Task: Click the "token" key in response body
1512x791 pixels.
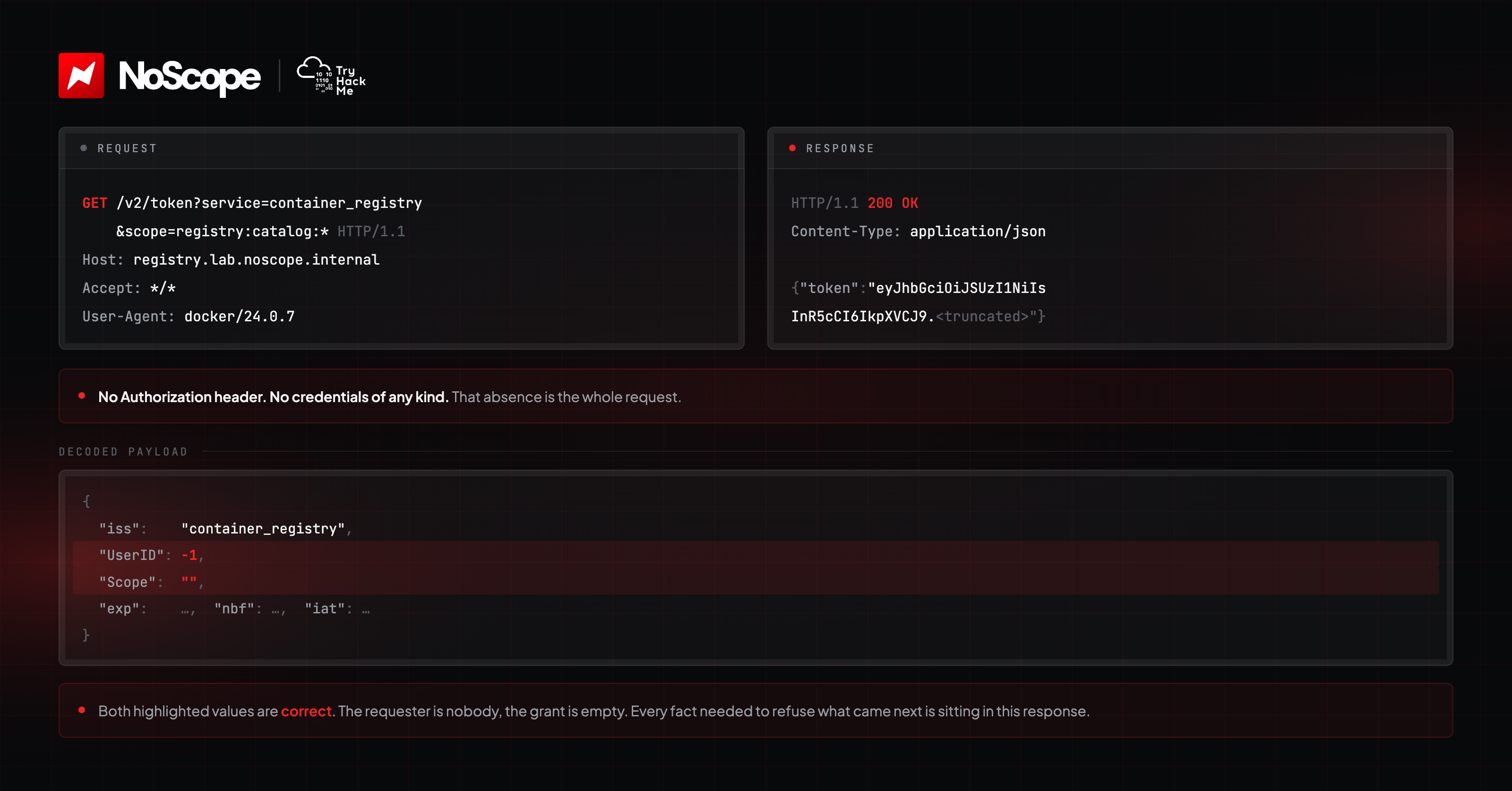Action: click(x=829, y=288)
